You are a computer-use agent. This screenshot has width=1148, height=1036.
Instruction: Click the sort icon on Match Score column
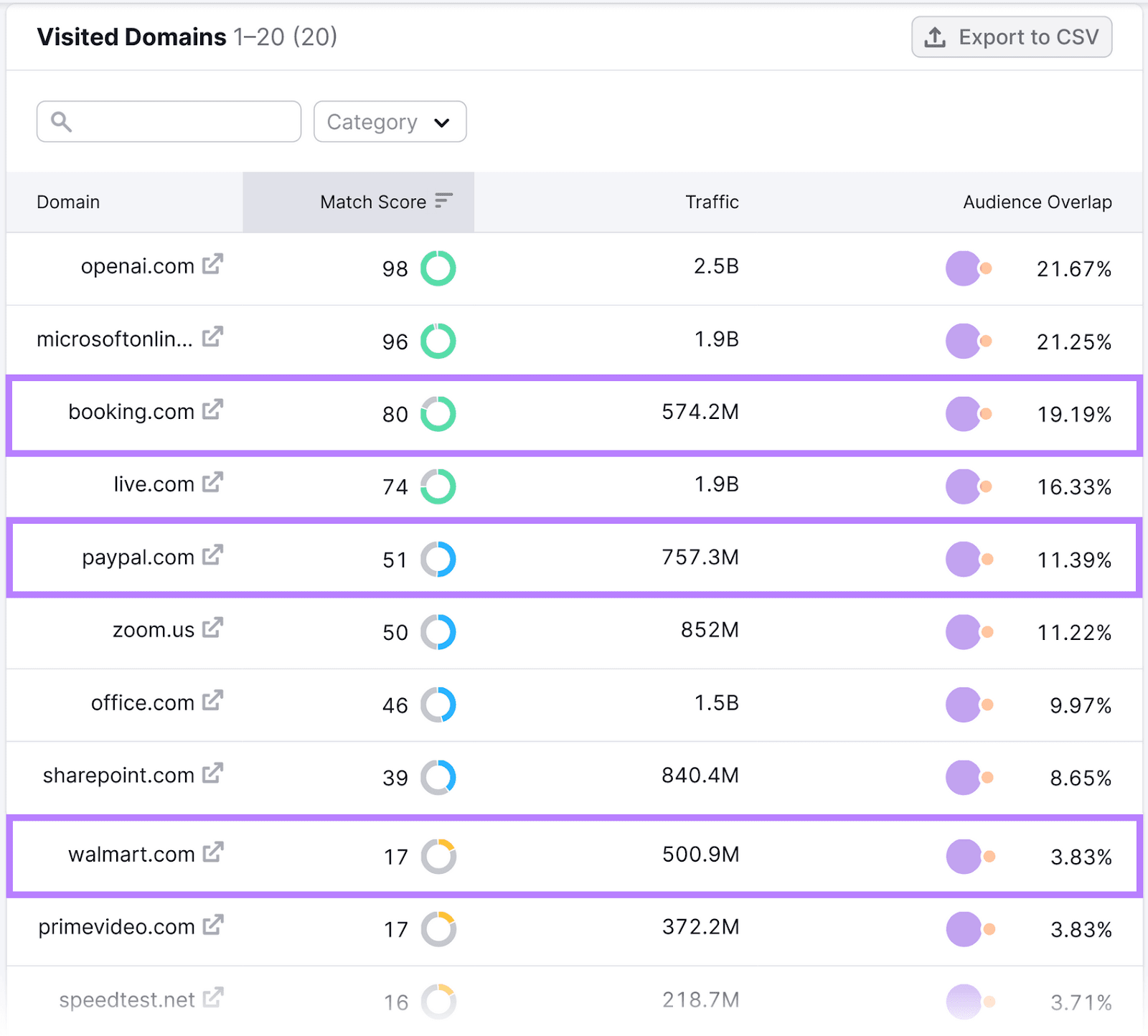pyautogui.click(x=443, y=202)
